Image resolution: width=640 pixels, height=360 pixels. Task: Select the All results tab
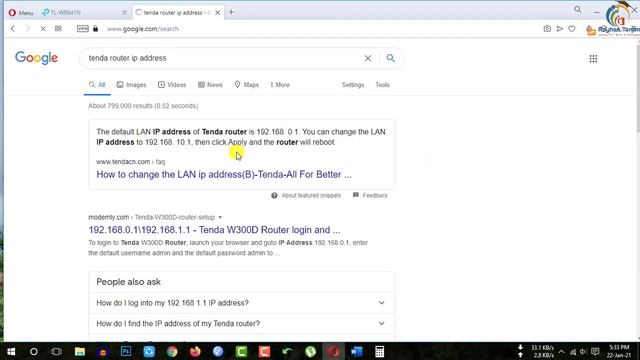point(97,85)
